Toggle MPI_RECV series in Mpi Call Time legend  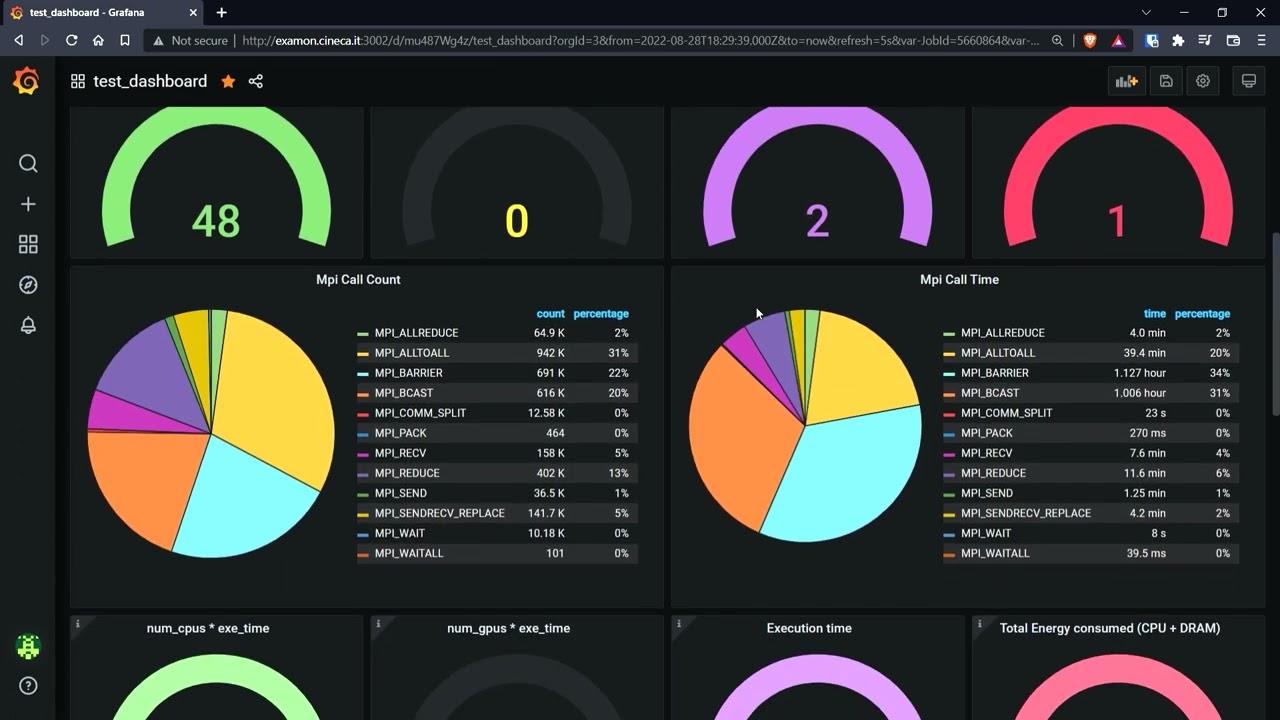986,453
